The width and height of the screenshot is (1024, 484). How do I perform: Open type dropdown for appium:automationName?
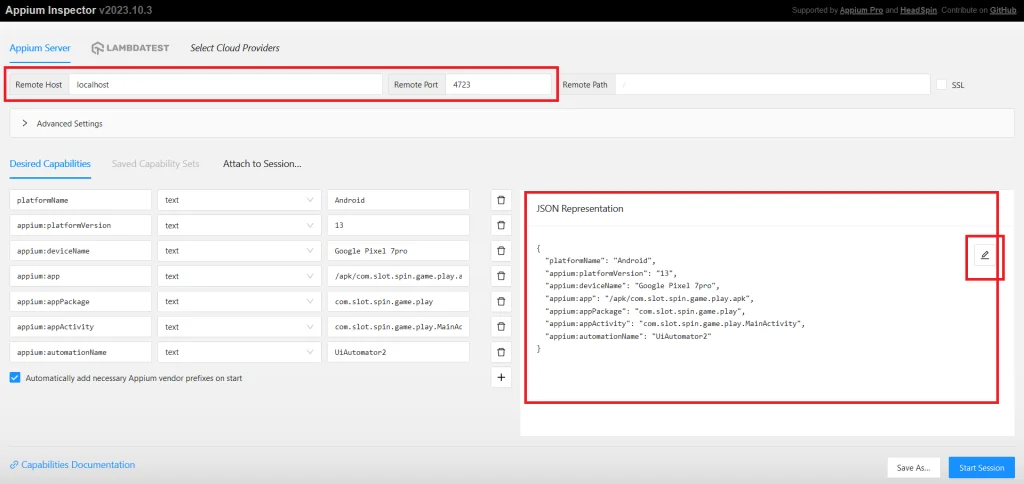[239, 352]
